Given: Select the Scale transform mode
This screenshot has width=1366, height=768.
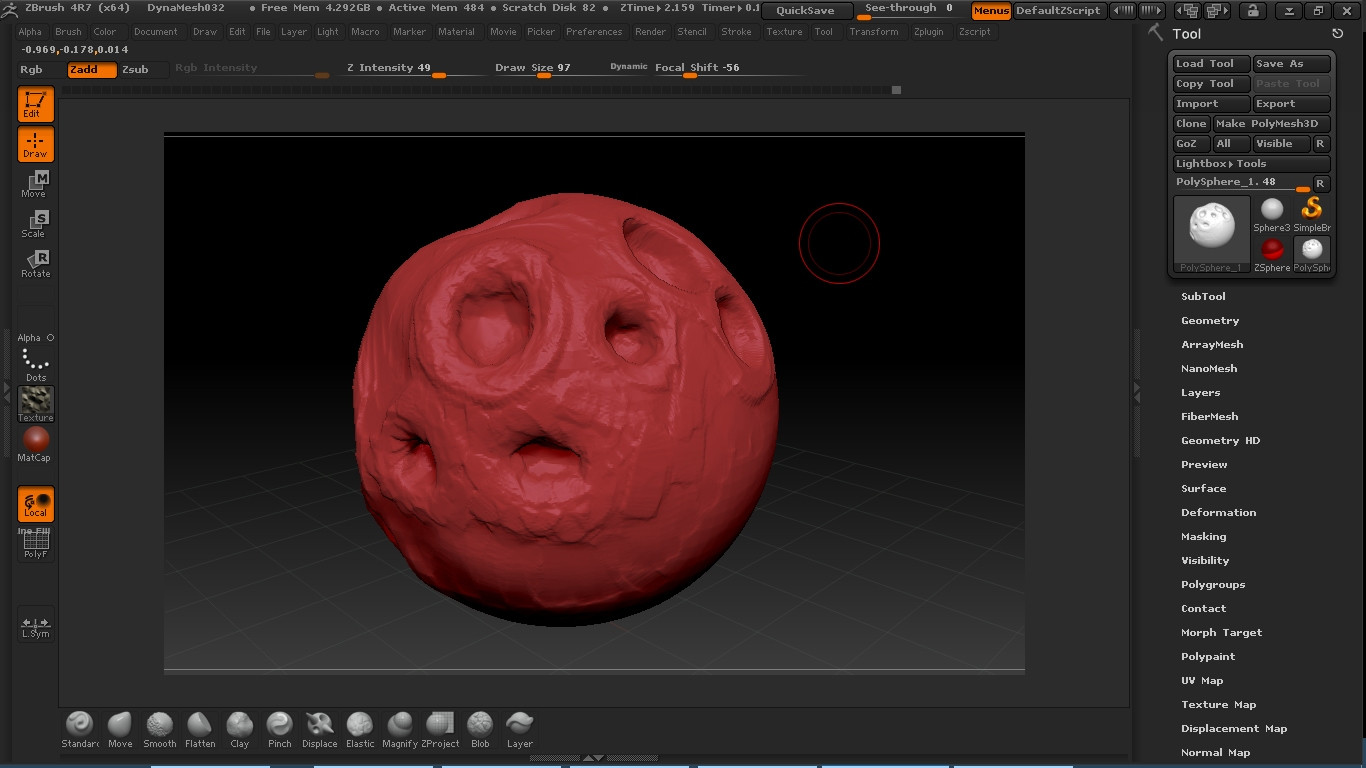Looking at the screenshot, I should (36, 224).
